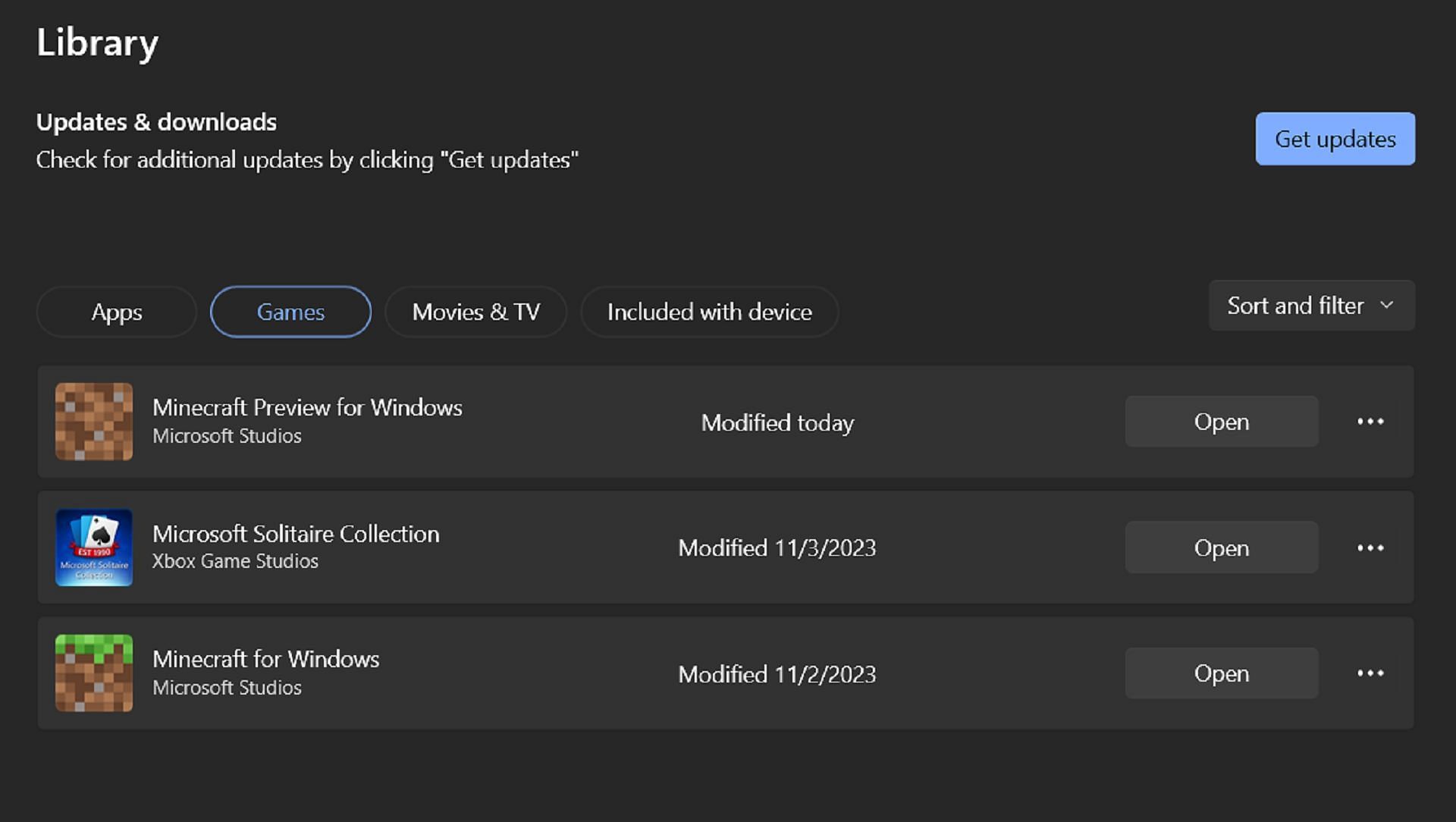
Task: Toggle Minecraft Preview open button
Action: click(1221, 421)
